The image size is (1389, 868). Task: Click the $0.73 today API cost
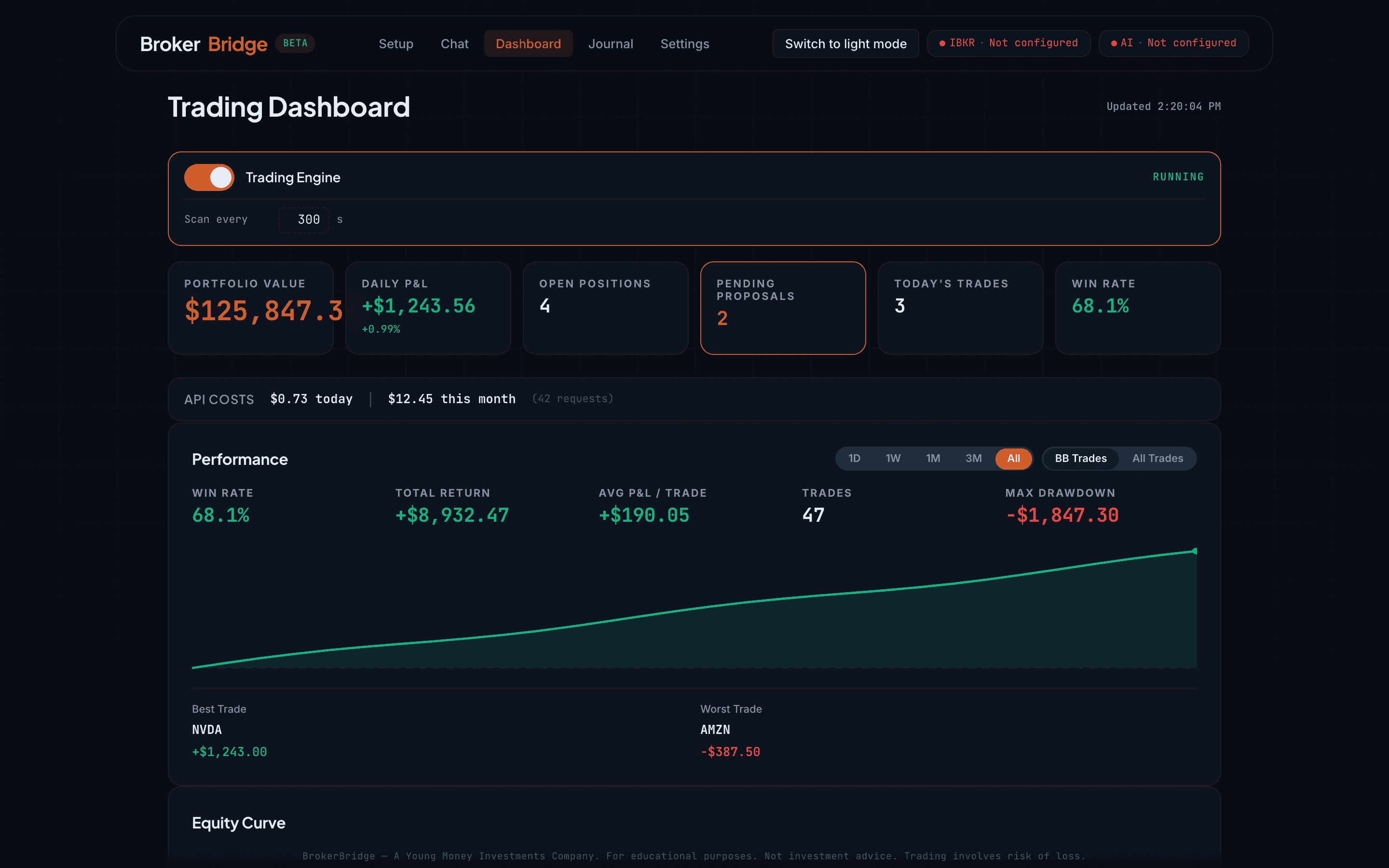(x=311, y=399)
